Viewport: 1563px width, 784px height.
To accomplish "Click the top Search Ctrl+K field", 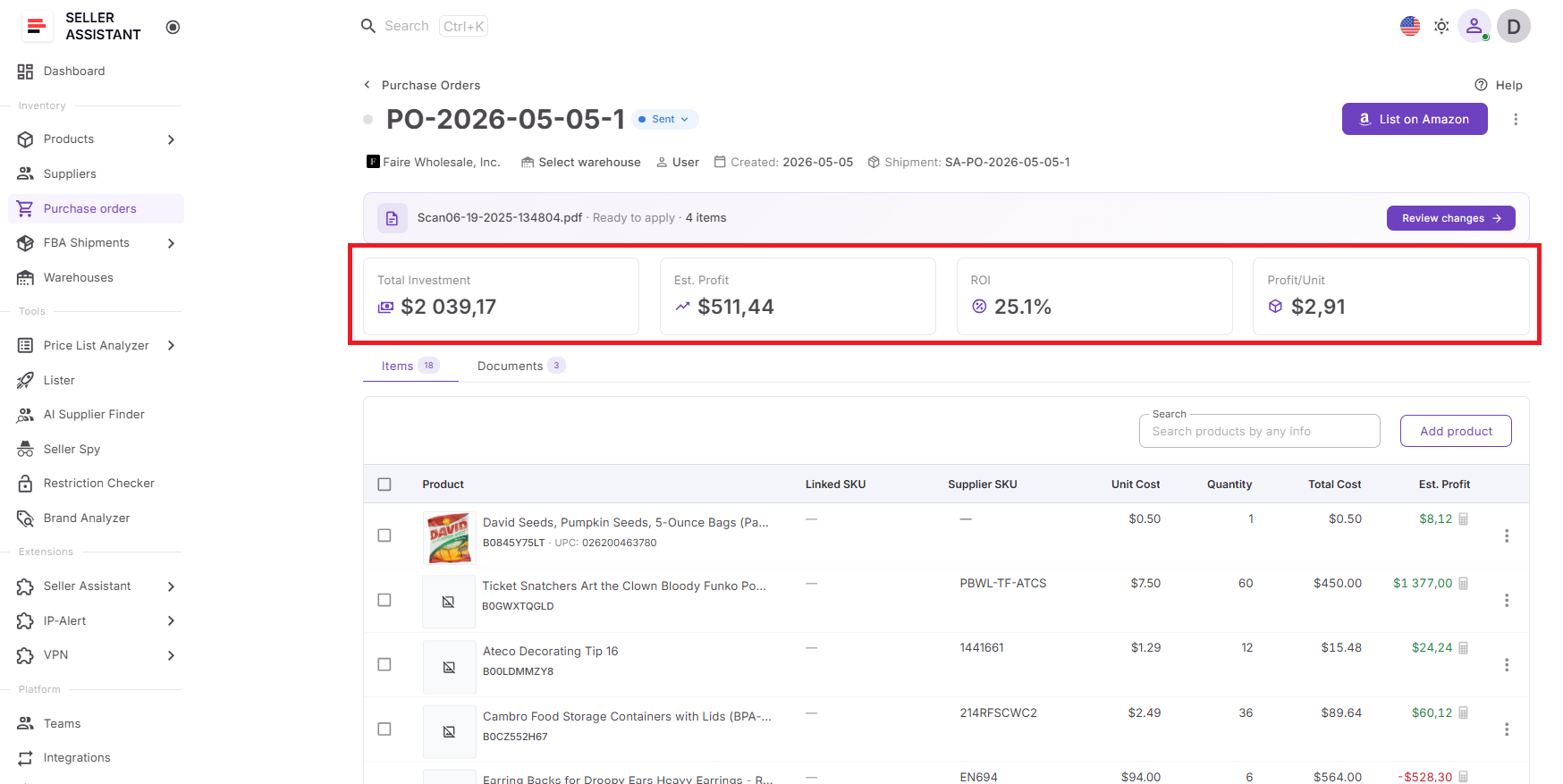I will pos(425,26).
